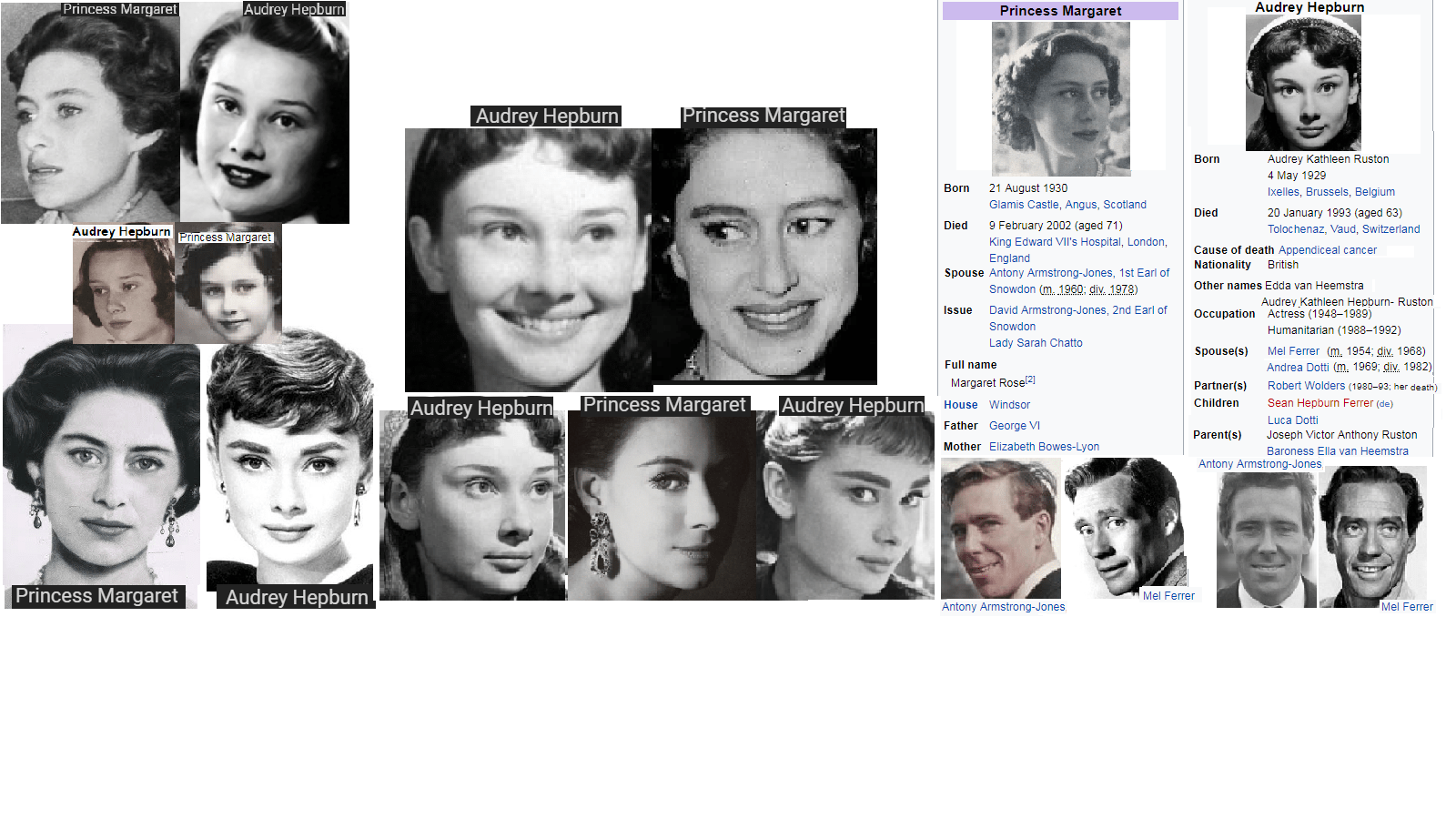This screenshot has width=1456, height=819.
Task: Open the Ixelles, Brussels, Belgium link
Action: pyautogui.click(x=1330, y=192)
